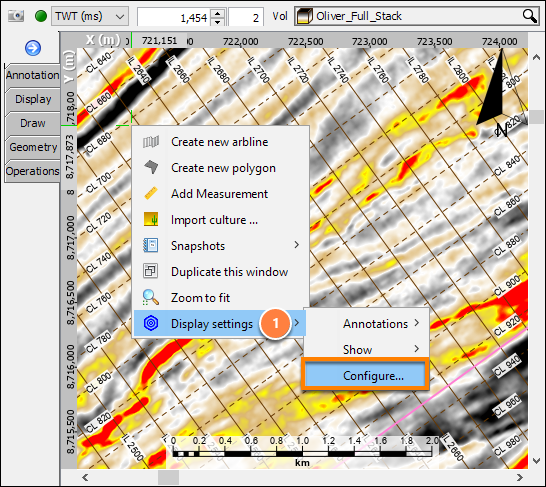546x487 pixels.
Task: Expand the Snapshots submenu arrow
Action: coord(296,245)
